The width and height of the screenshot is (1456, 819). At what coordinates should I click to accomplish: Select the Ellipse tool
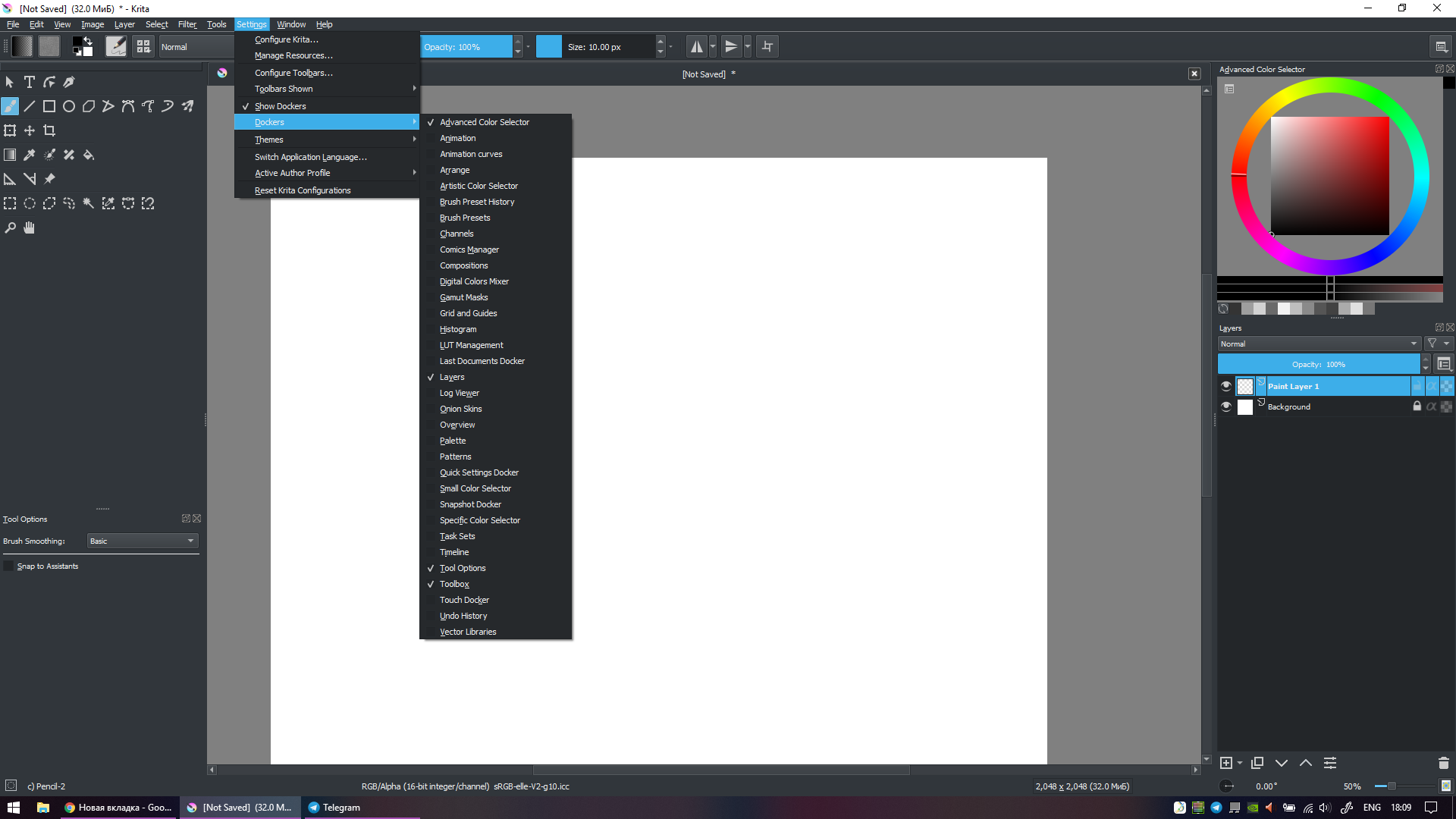pos(69,106)
